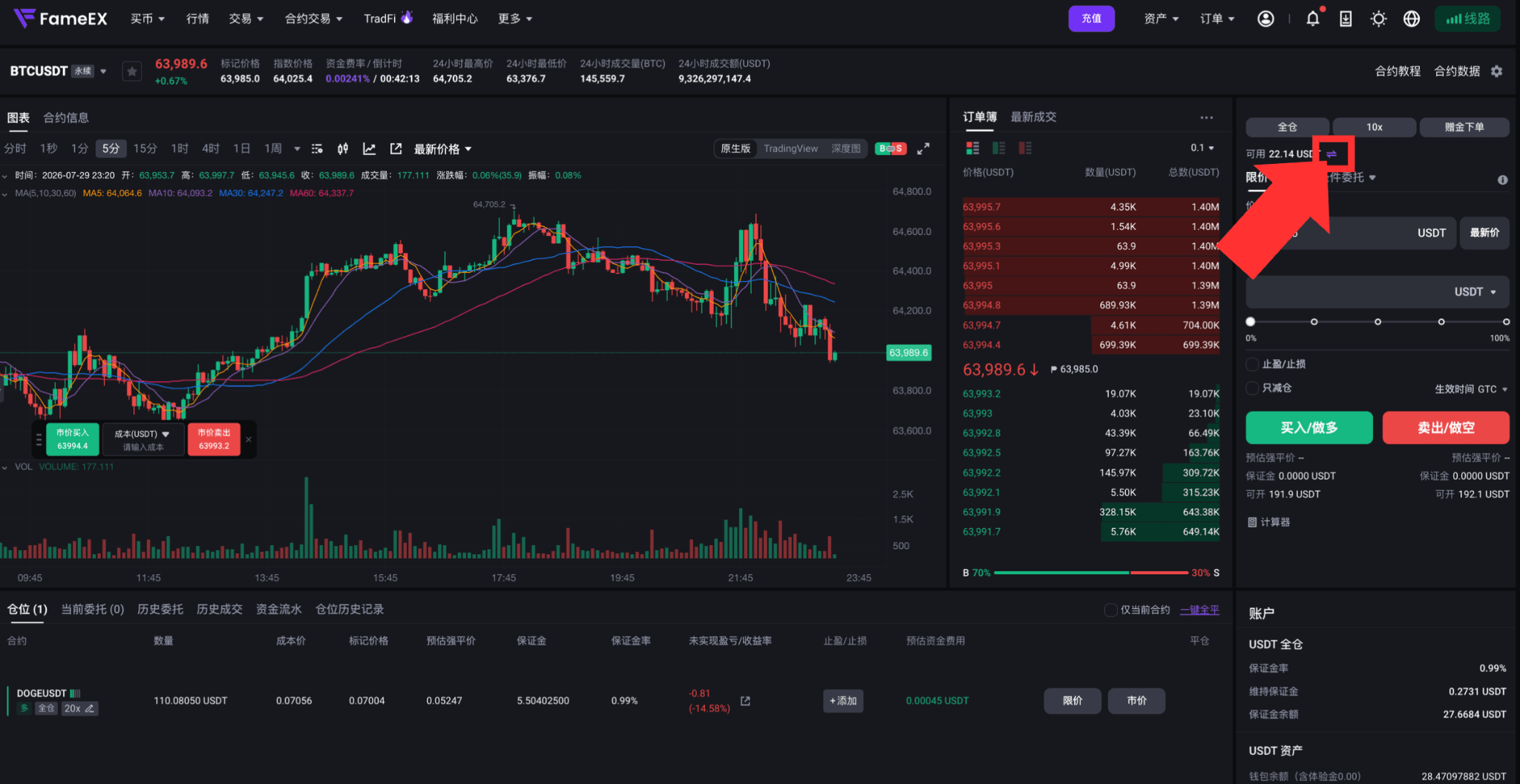This screenshot has height=784, width=1520.
Task: Open the 买币 dropdown menu
Action: click(x=147, y=19)
